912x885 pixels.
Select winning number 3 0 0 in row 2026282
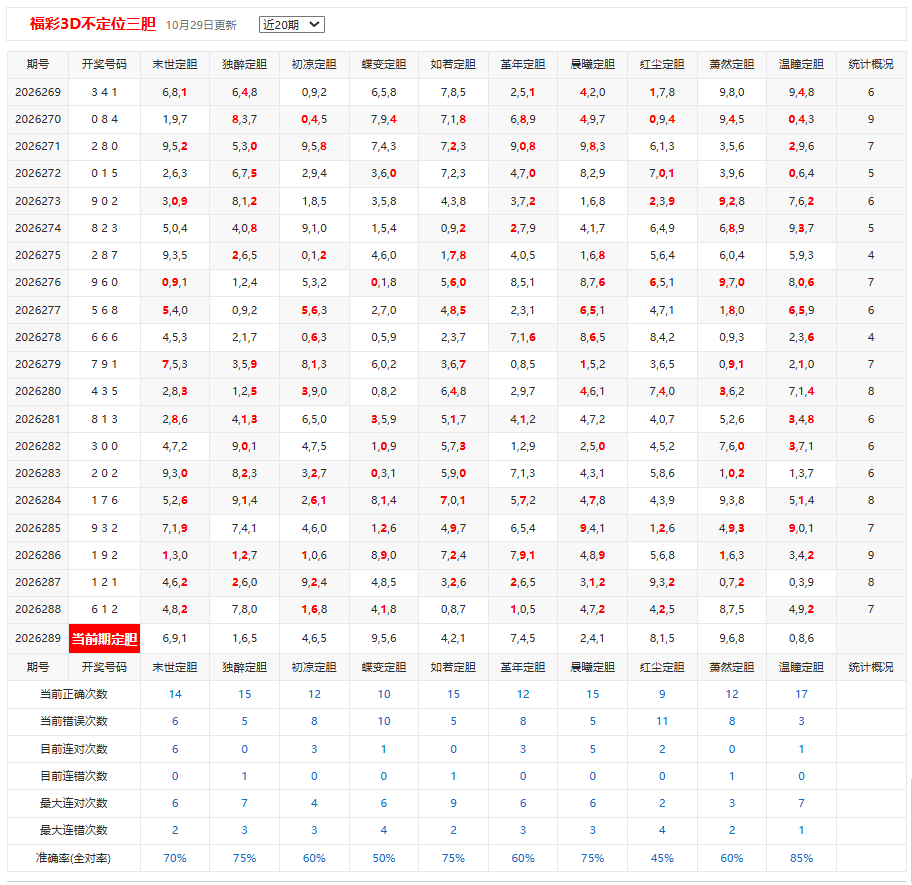(x=104, y=446)
